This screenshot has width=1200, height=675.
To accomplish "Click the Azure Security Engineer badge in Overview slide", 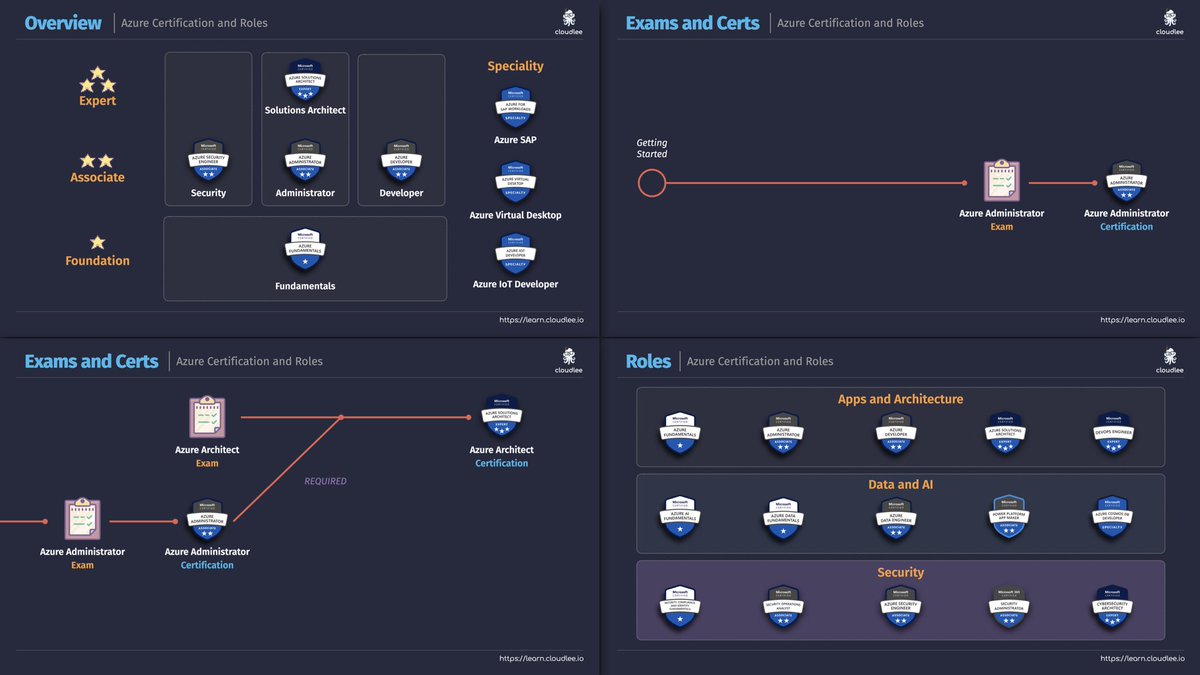I will click(208, 160).
